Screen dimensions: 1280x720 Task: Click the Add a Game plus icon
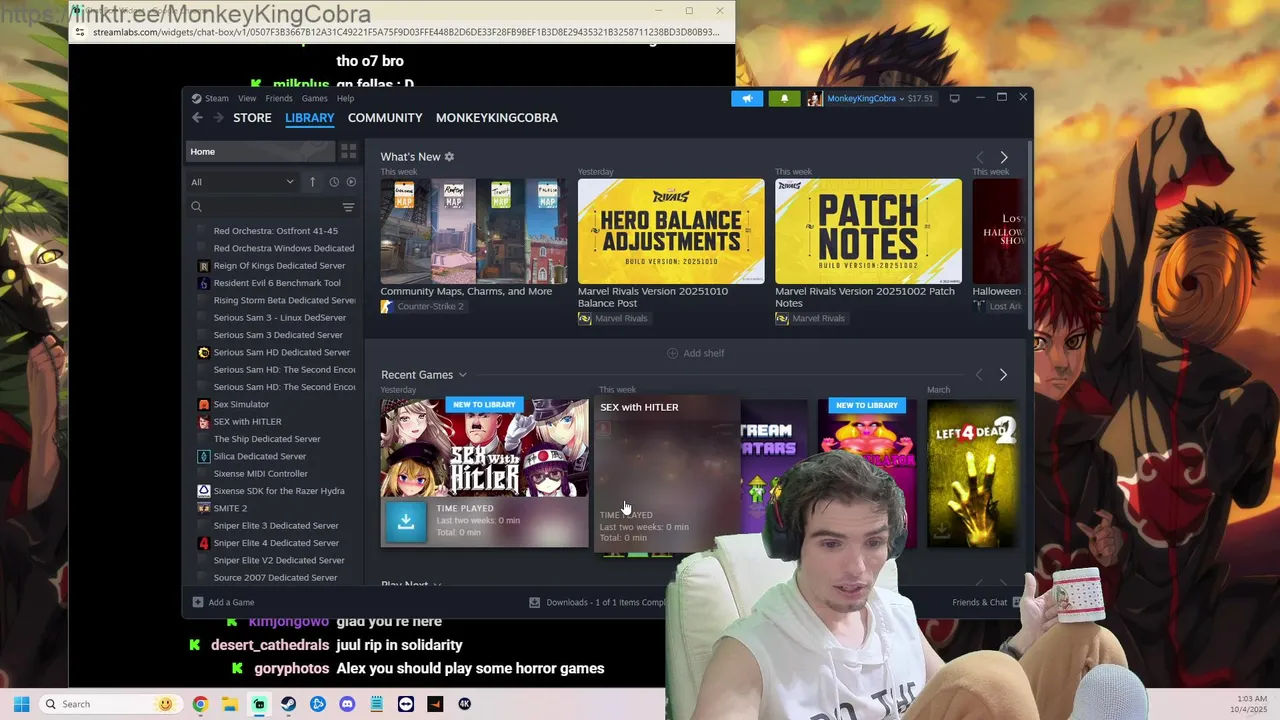click(197, 602)
